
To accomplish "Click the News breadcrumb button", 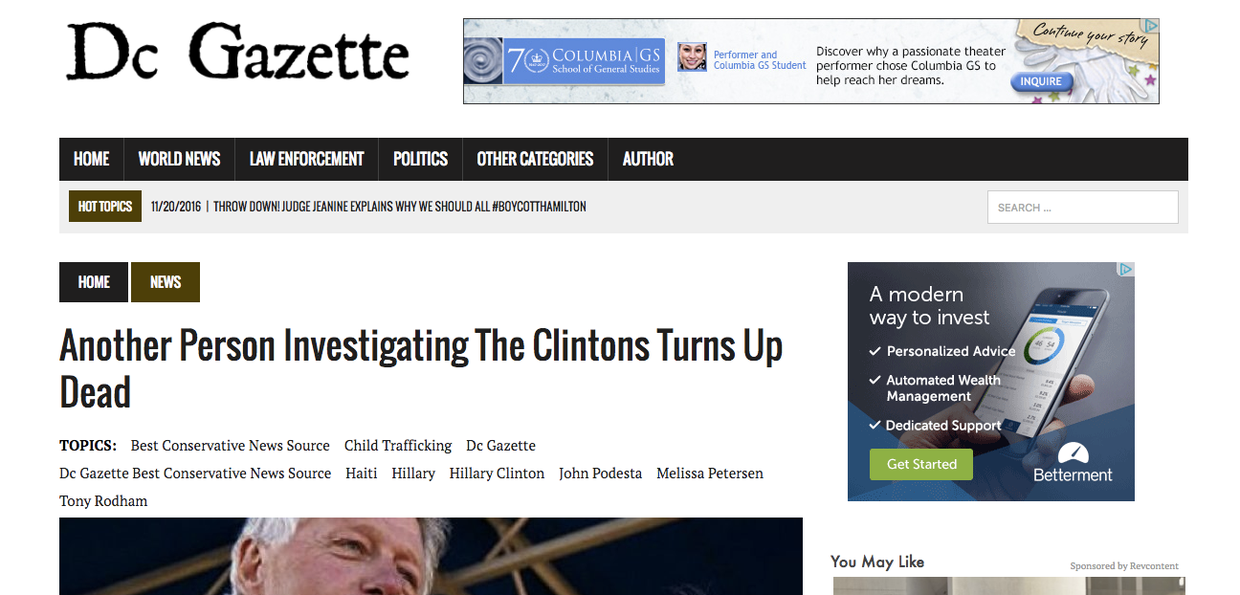I will point(165,282).
